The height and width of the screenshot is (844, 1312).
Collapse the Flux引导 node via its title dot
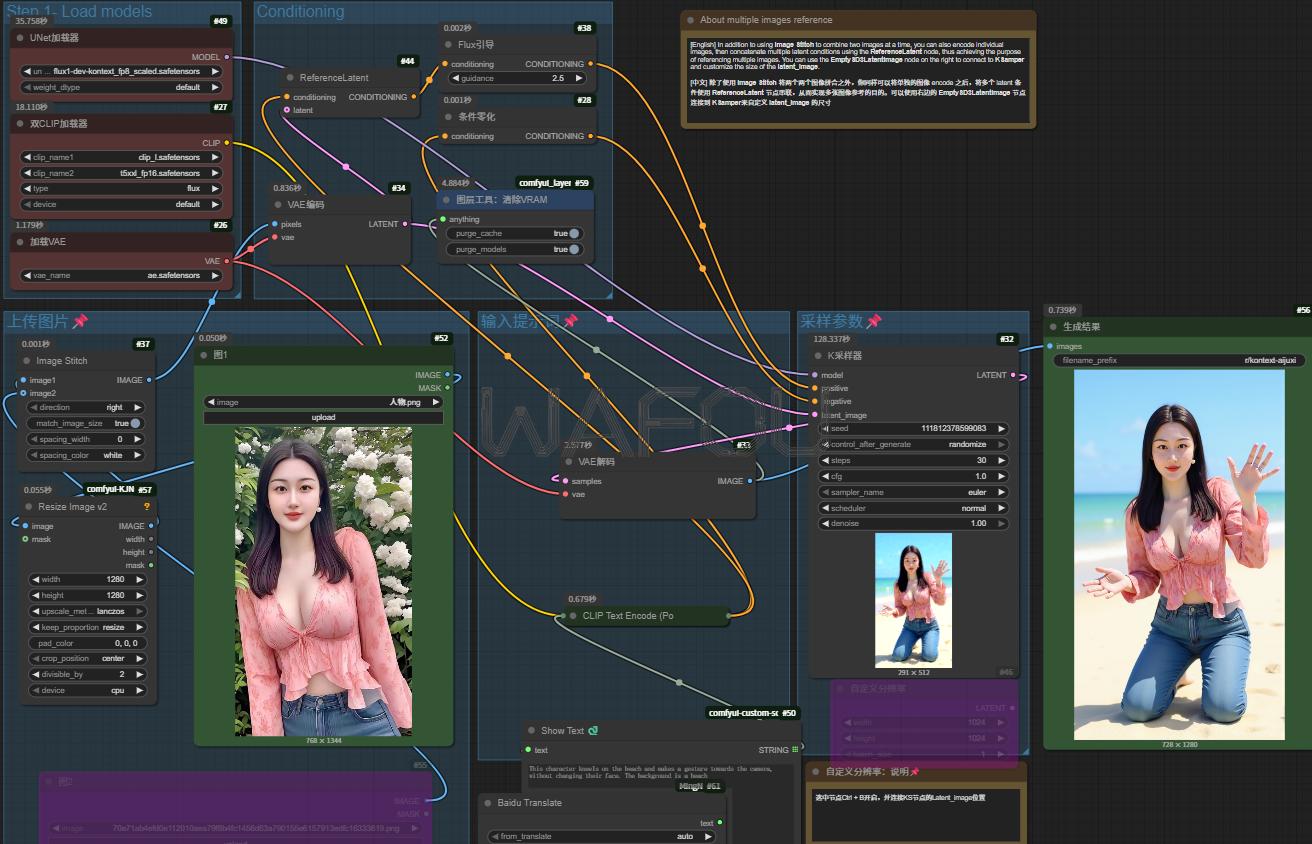[447, 44]
